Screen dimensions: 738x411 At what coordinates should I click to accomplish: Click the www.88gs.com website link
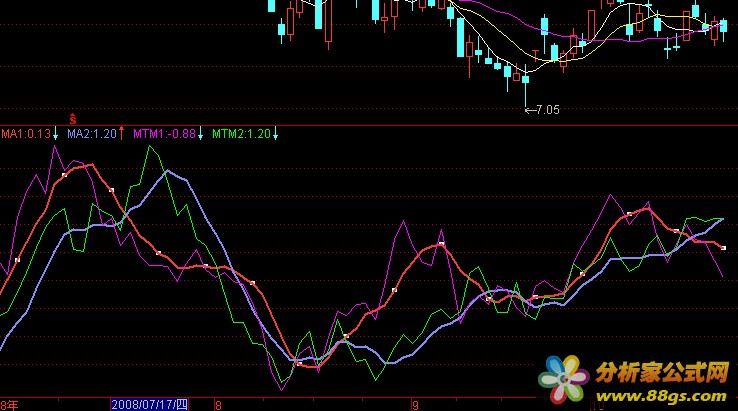pyautogui.click(x=663, y=396)
